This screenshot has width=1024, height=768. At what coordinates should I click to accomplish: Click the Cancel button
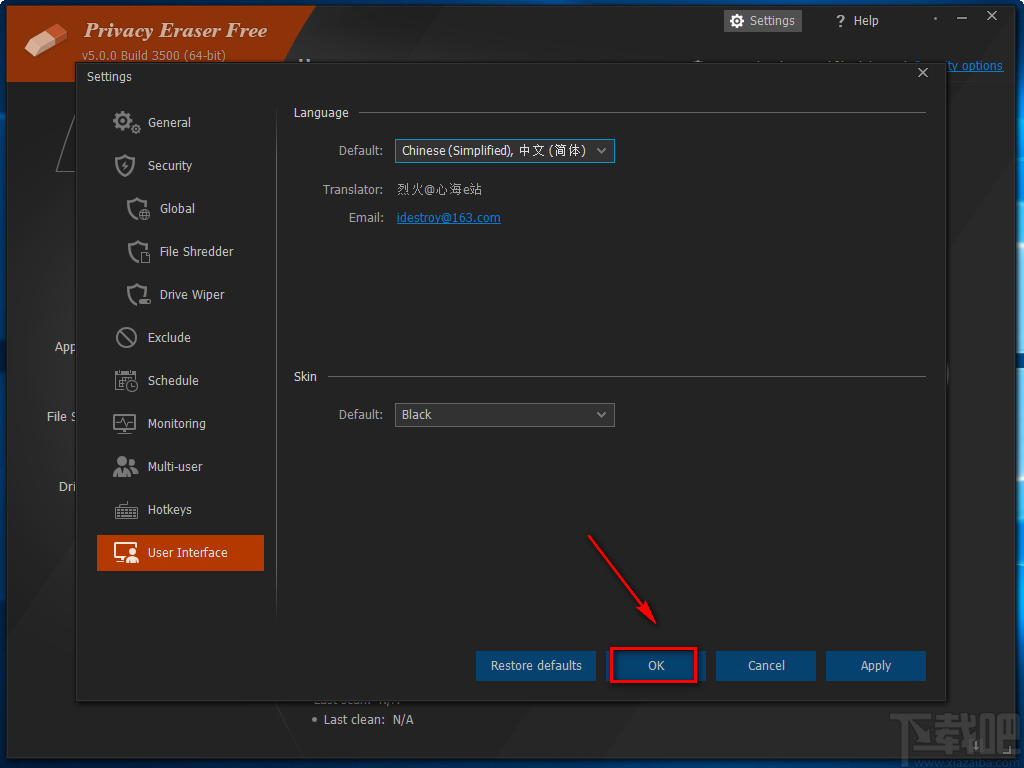(x=765, y=665)
